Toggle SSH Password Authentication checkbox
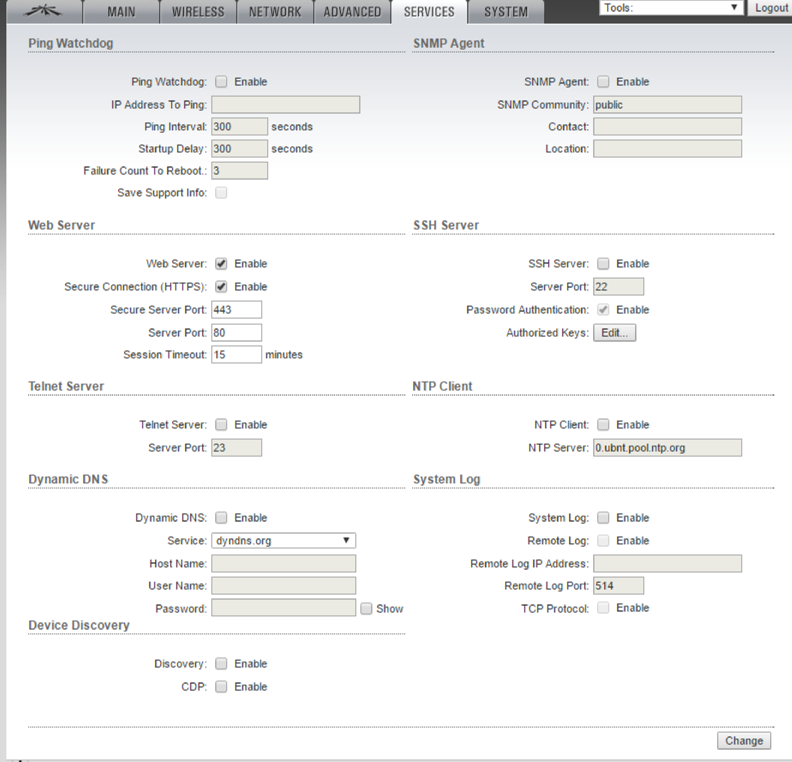This screenshot has height=762, width=792. (603, 310)
